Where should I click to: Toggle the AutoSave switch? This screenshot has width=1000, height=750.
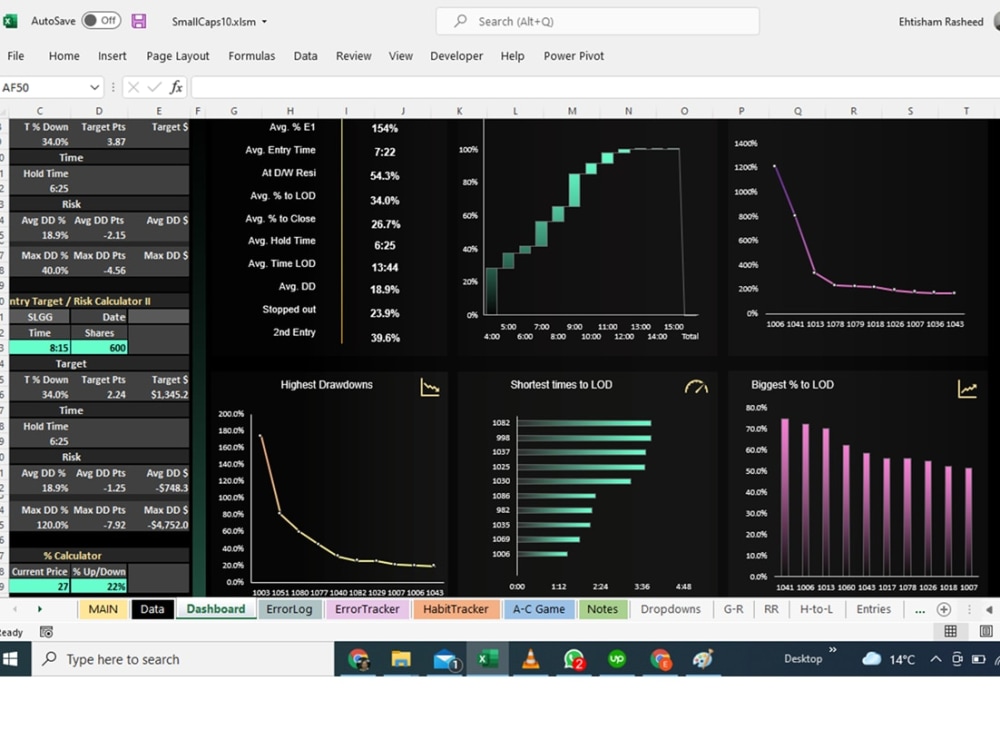[x=101, y=20]
